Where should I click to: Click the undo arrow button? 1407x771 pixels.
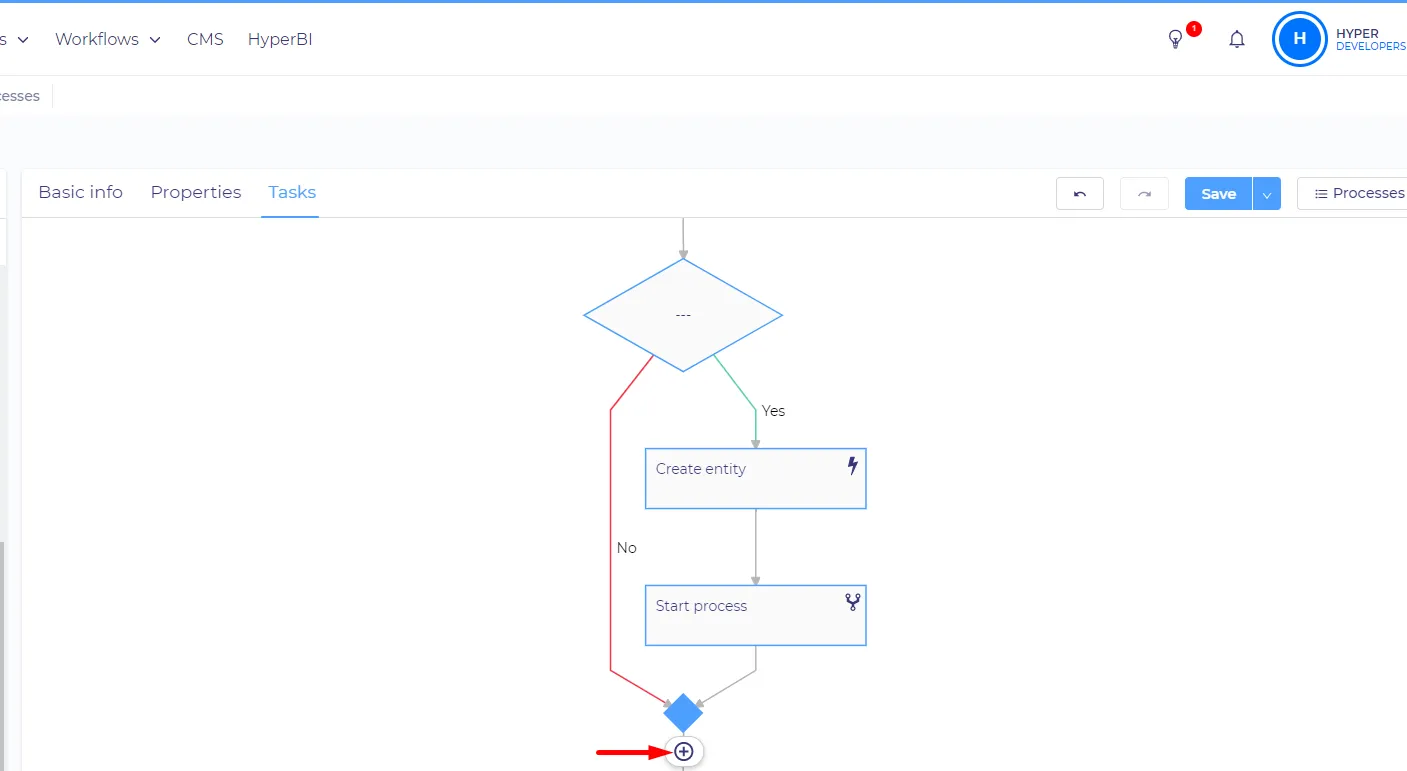(1080, 194)
